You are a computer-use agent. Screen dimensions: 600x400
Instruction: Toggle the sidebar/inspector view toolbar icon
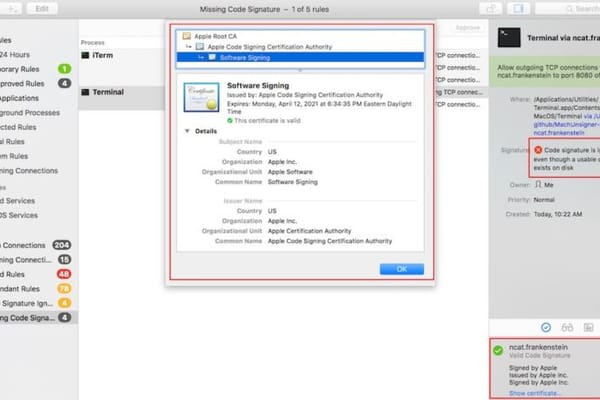(518, 8)
